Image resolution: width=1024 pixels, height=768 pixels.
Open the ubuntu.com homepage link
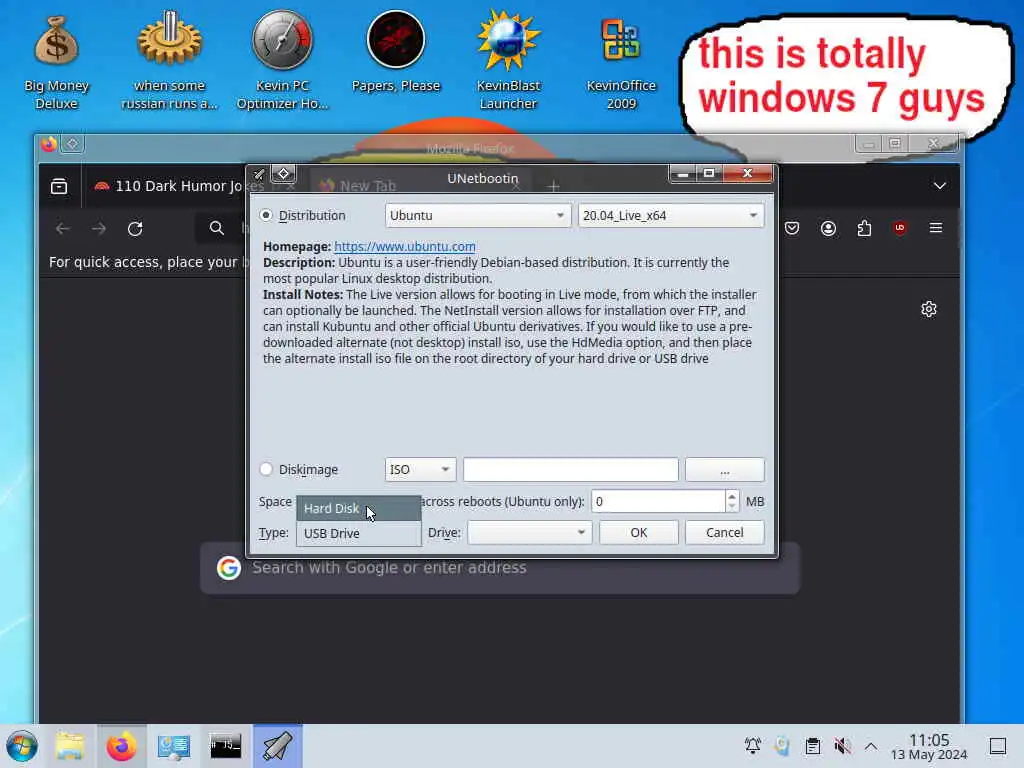(x=405, y=246)
